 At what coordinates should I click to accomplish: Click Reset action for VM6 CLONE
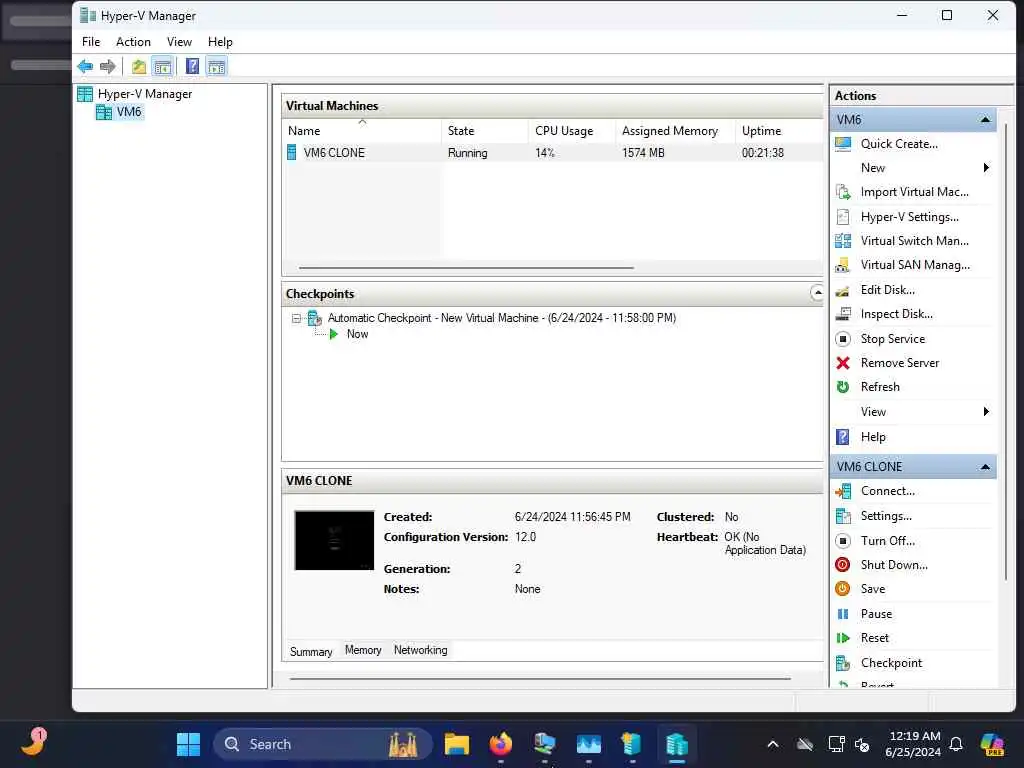(874, 638)
